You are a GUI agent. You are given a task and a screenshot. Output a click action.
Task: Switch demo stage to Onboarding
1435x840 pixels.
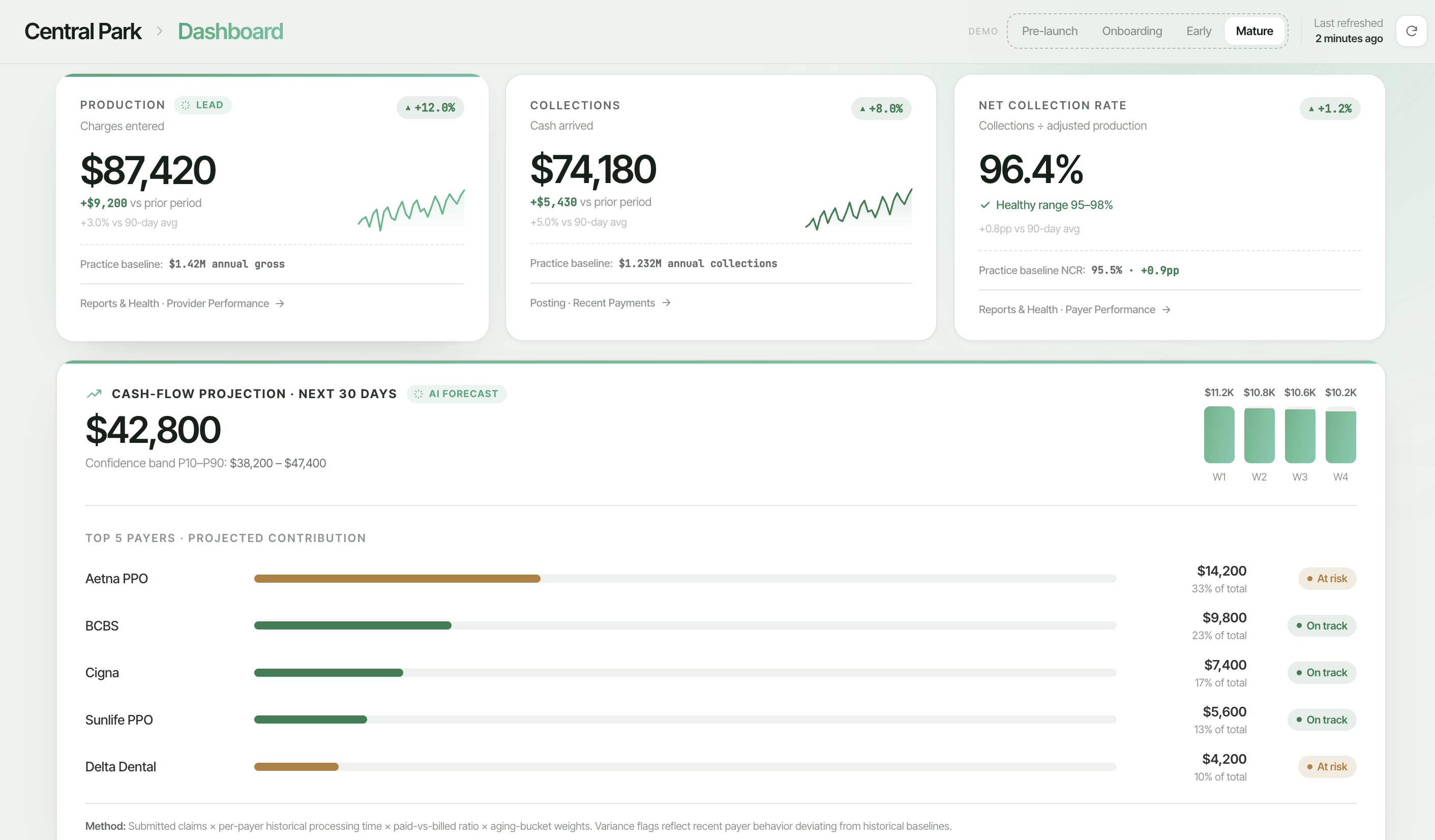[x=1131, y=31]
